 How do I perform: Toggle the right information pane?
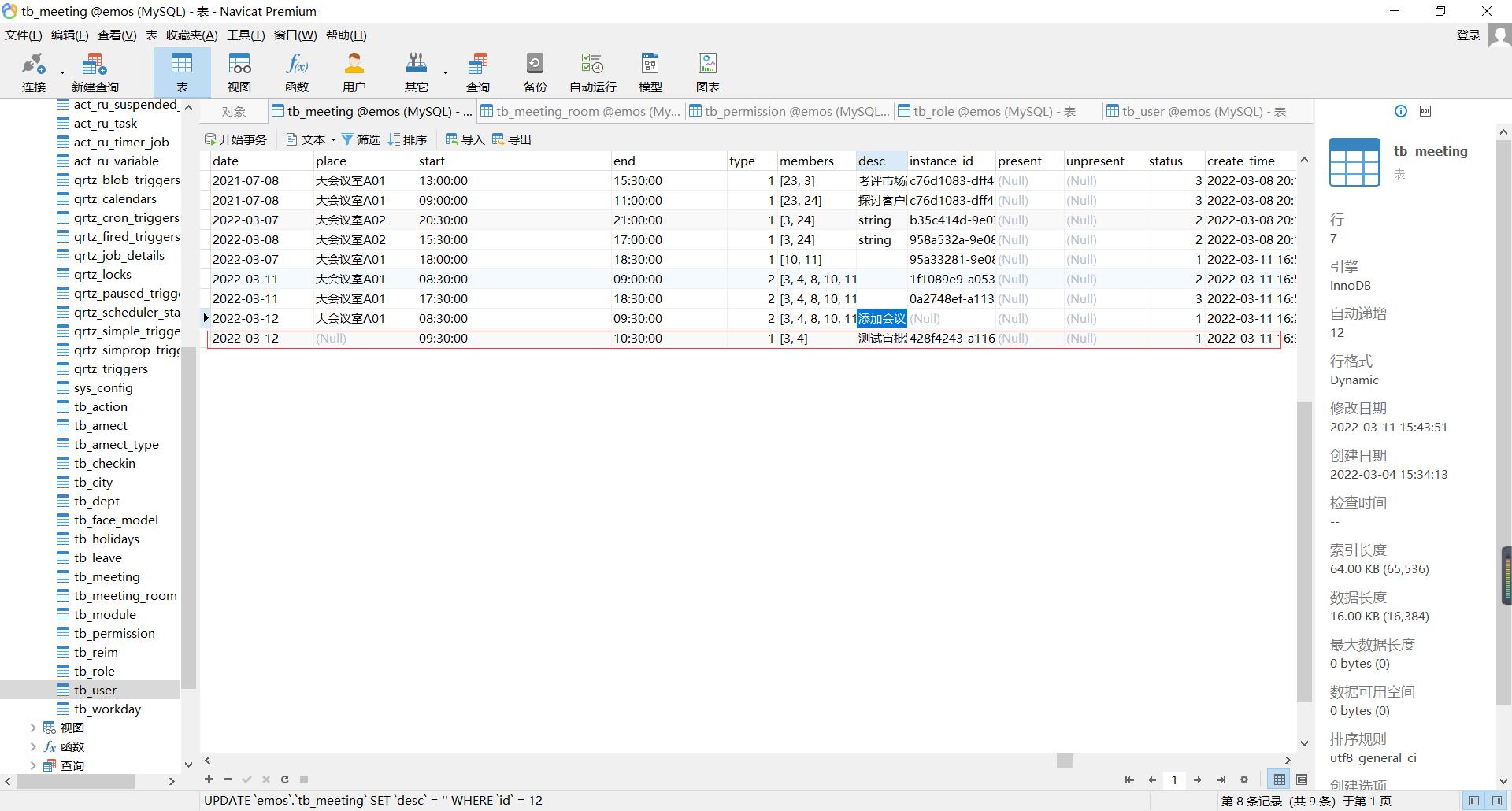(1497, 801)
